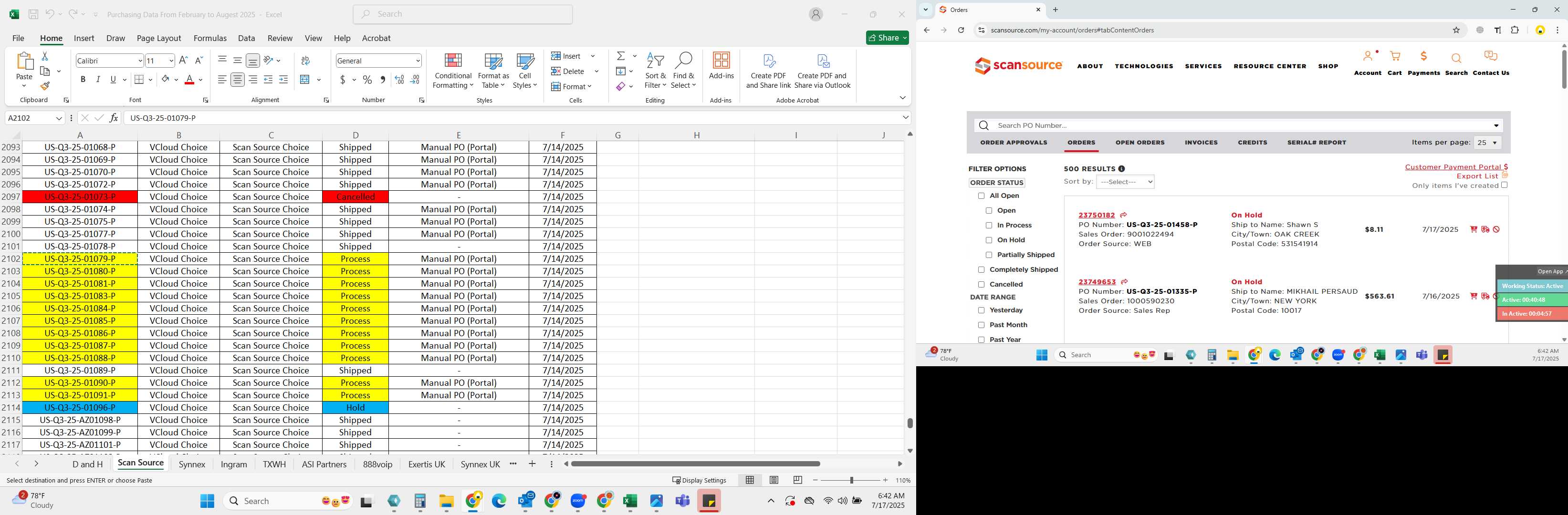The image size is (1568, 515).
Task: Click Create PDF and Share link
Action: 768,71
